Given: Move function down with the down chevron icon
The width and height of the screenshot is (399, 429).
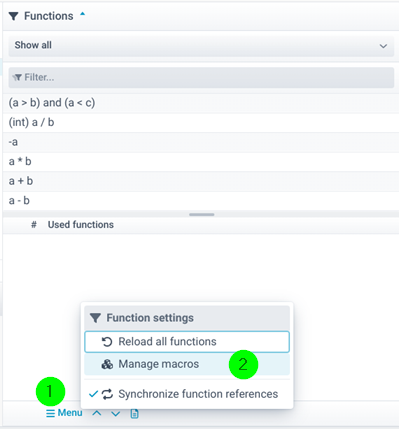Looking at the screenshot, I should [x=115, y=414].
